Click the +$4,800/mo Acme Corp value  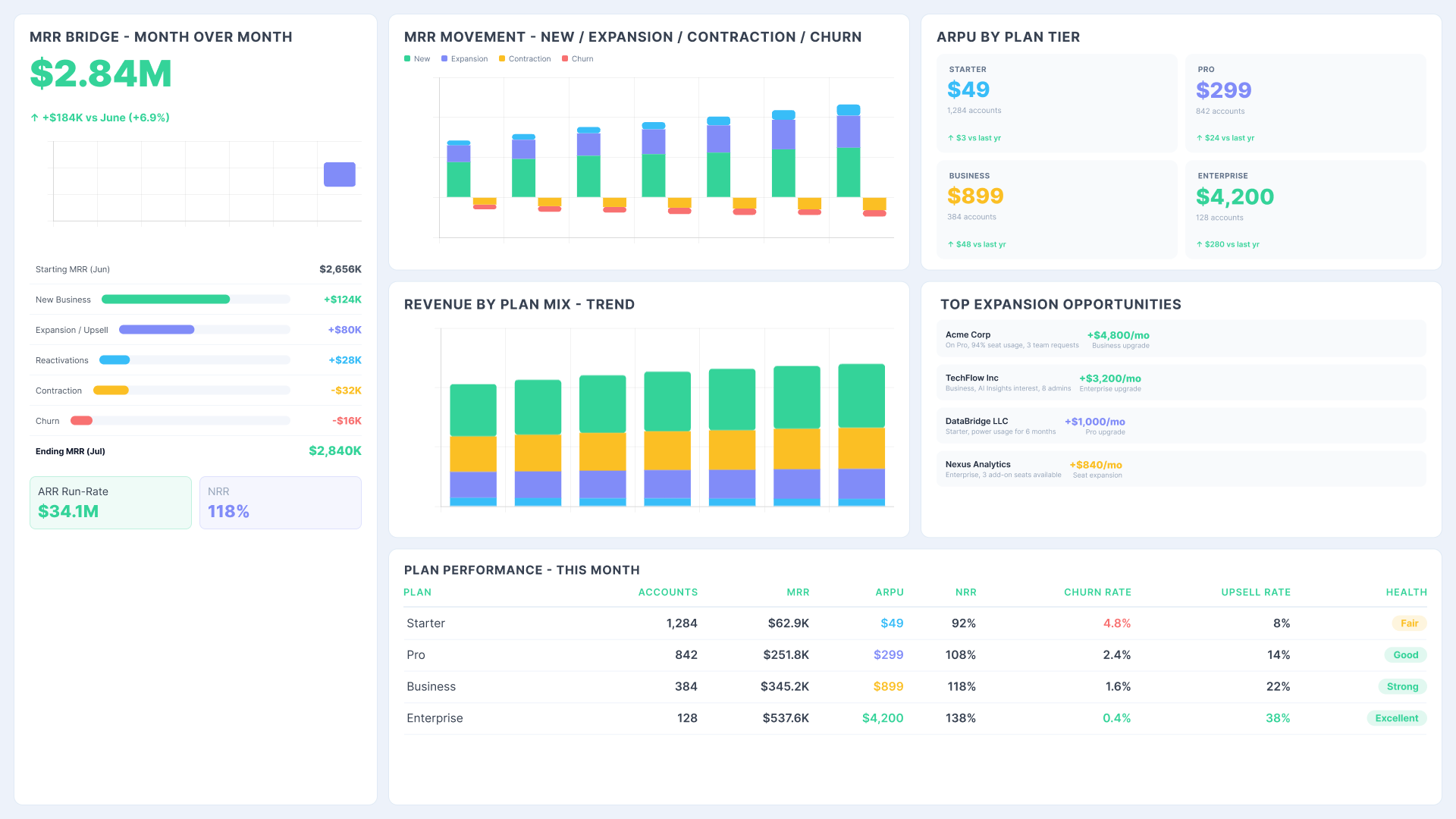tap(1118, 335)
